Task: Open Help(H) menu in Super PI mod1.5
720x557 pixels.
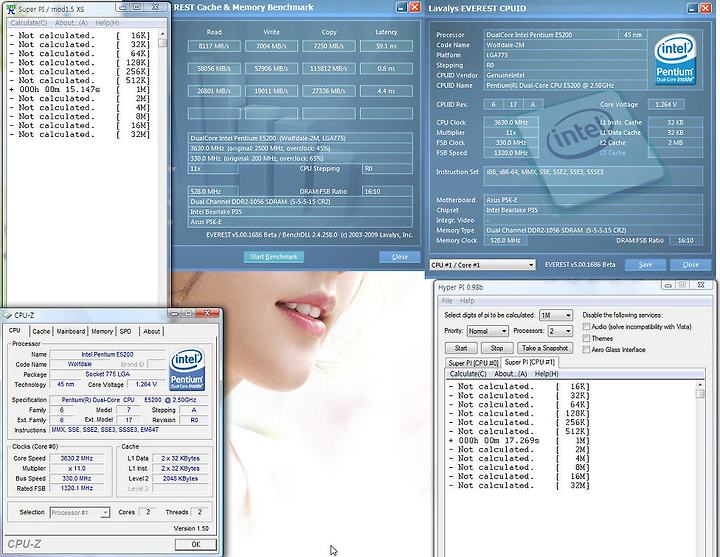Action: click(107, 23)
